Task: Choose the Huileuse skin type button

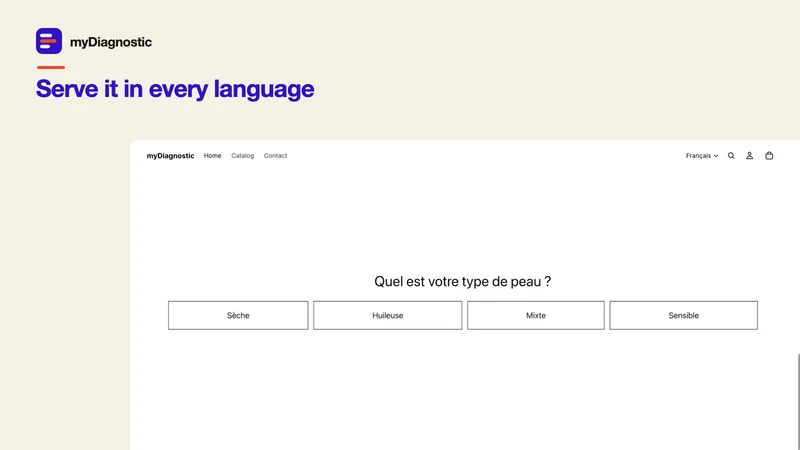Action: pos(388,315)
